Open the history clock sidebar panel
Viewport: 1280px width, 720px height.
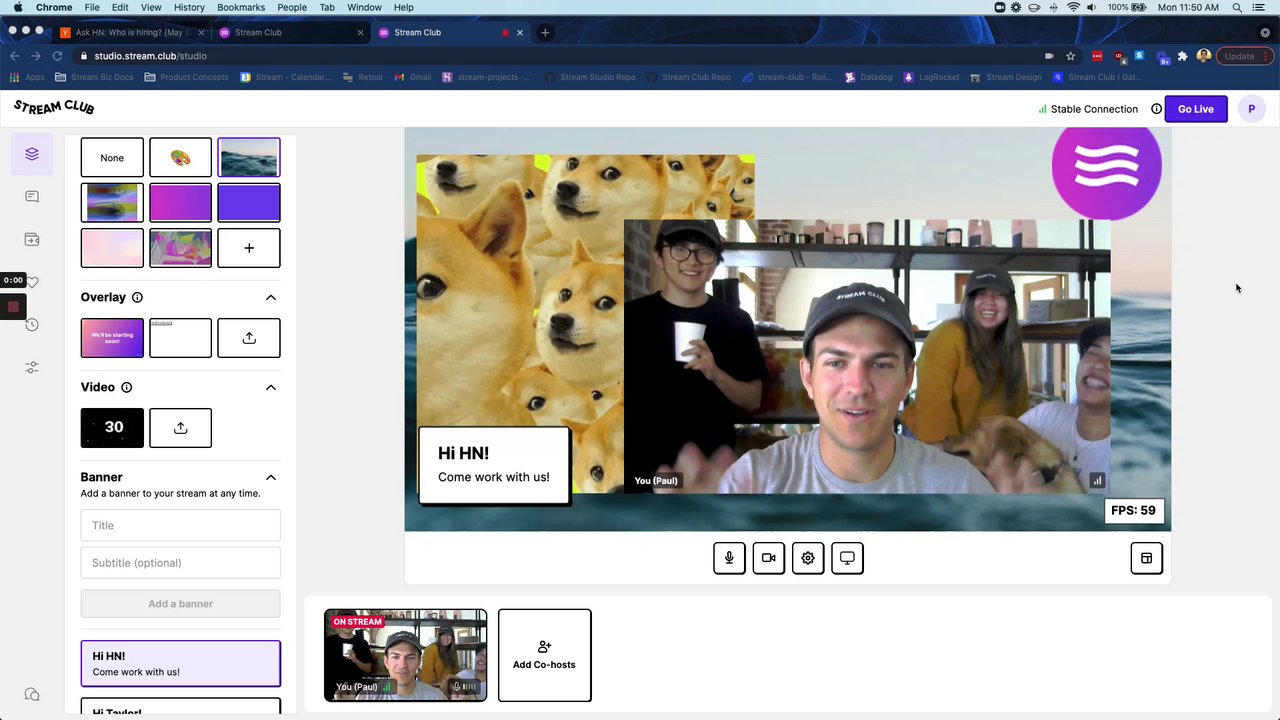tap(32, 325)
